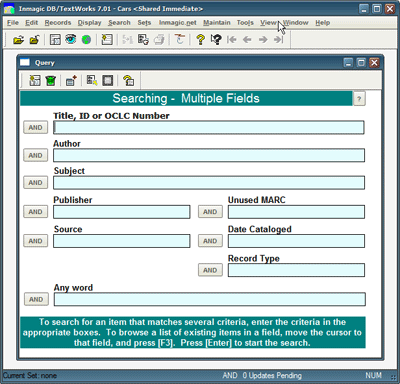
Task: Click the document with pencil icon in Query toolbar
Action: coord(92,80)
